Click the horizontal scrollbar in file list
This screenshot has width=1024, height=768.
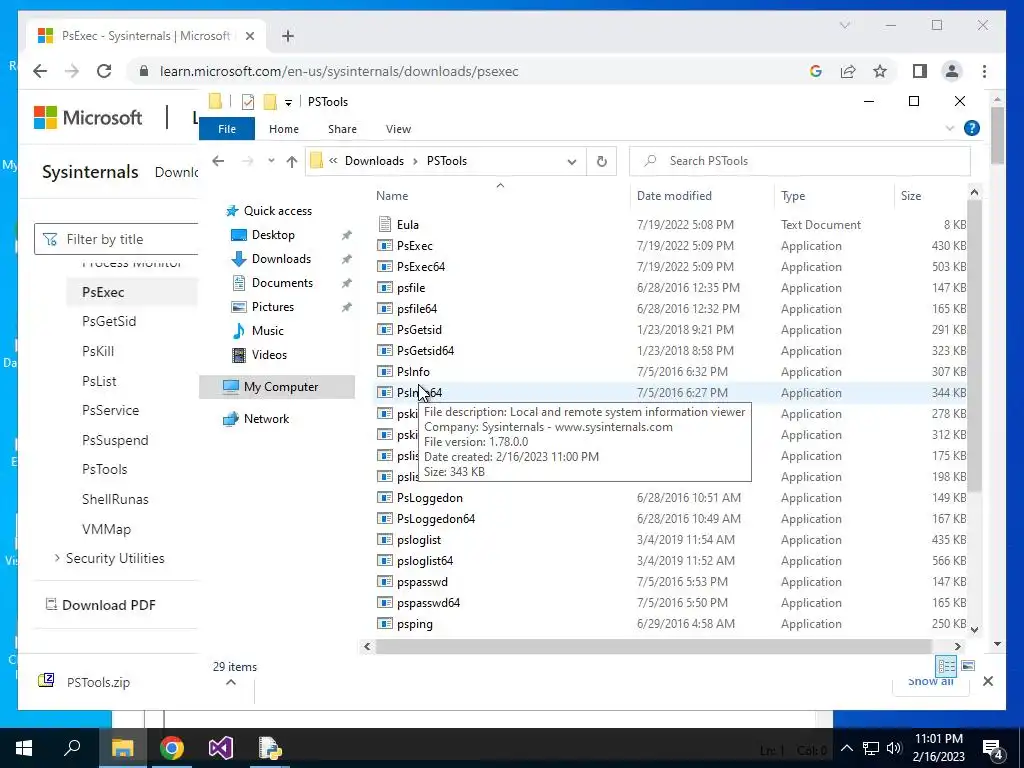pos(653,647)
